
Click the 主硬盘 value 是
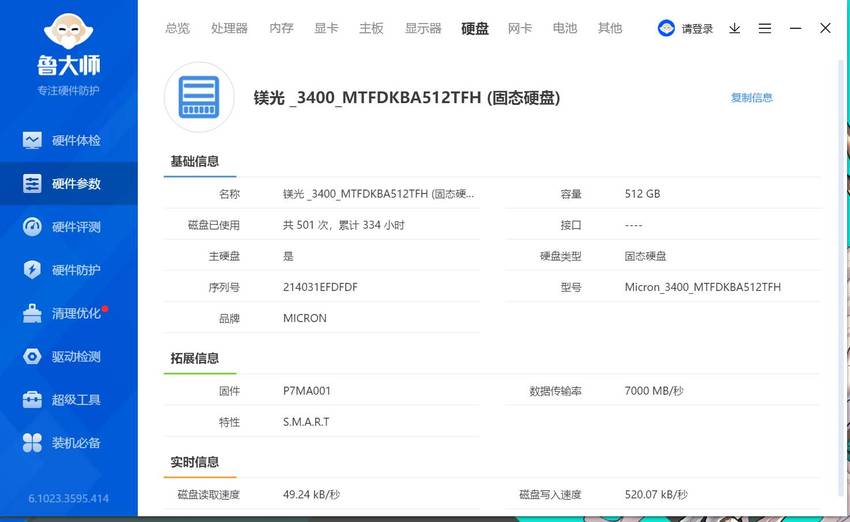click(288, 256)
